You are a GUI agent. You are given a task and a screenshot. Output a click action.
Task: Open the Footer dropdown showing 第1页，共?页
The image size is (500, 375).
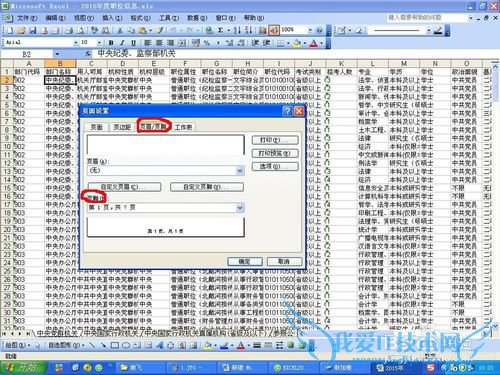[240, 208]
